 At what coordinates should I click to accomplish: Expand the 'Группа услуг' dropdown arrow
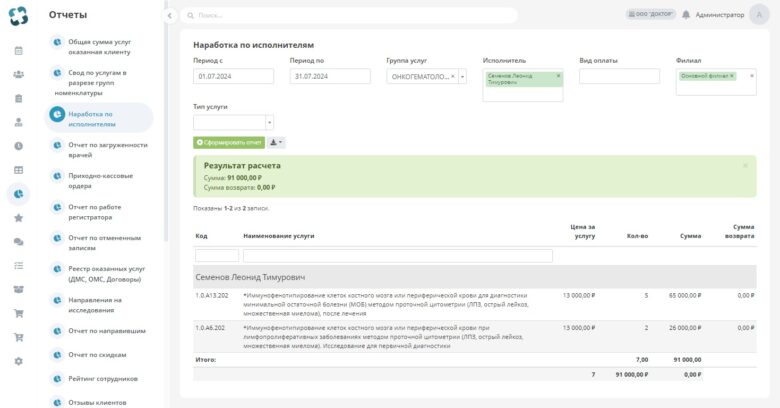pos(463,76)
